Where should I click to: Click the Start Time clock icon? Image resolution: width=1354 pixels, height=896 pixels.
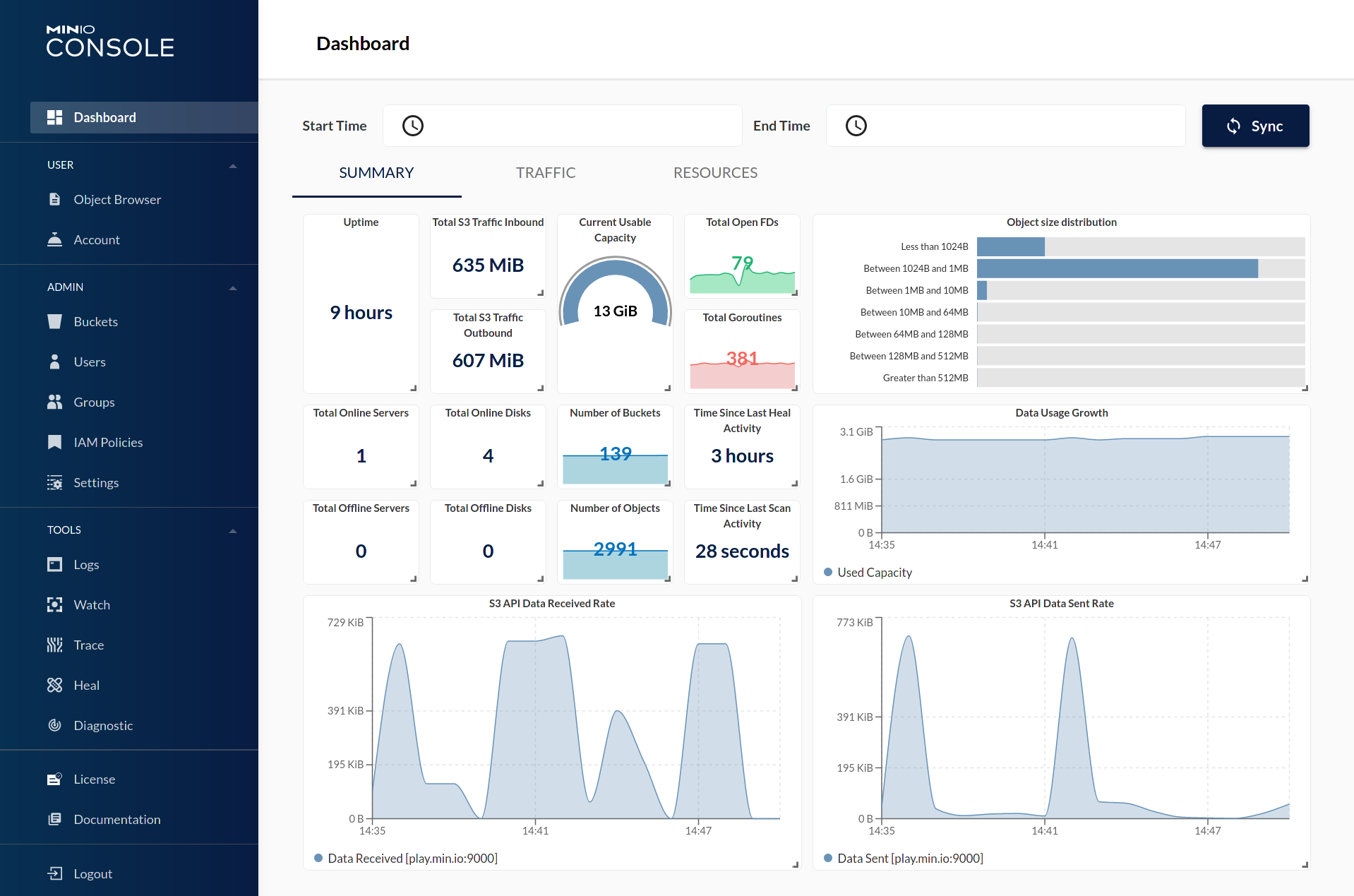pos(413,126)
